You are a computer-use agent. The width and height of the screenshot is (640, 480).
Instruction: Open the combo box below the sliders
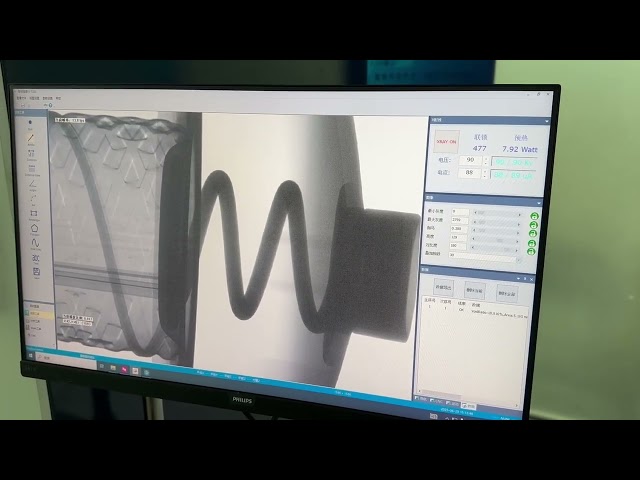[484, 256]
